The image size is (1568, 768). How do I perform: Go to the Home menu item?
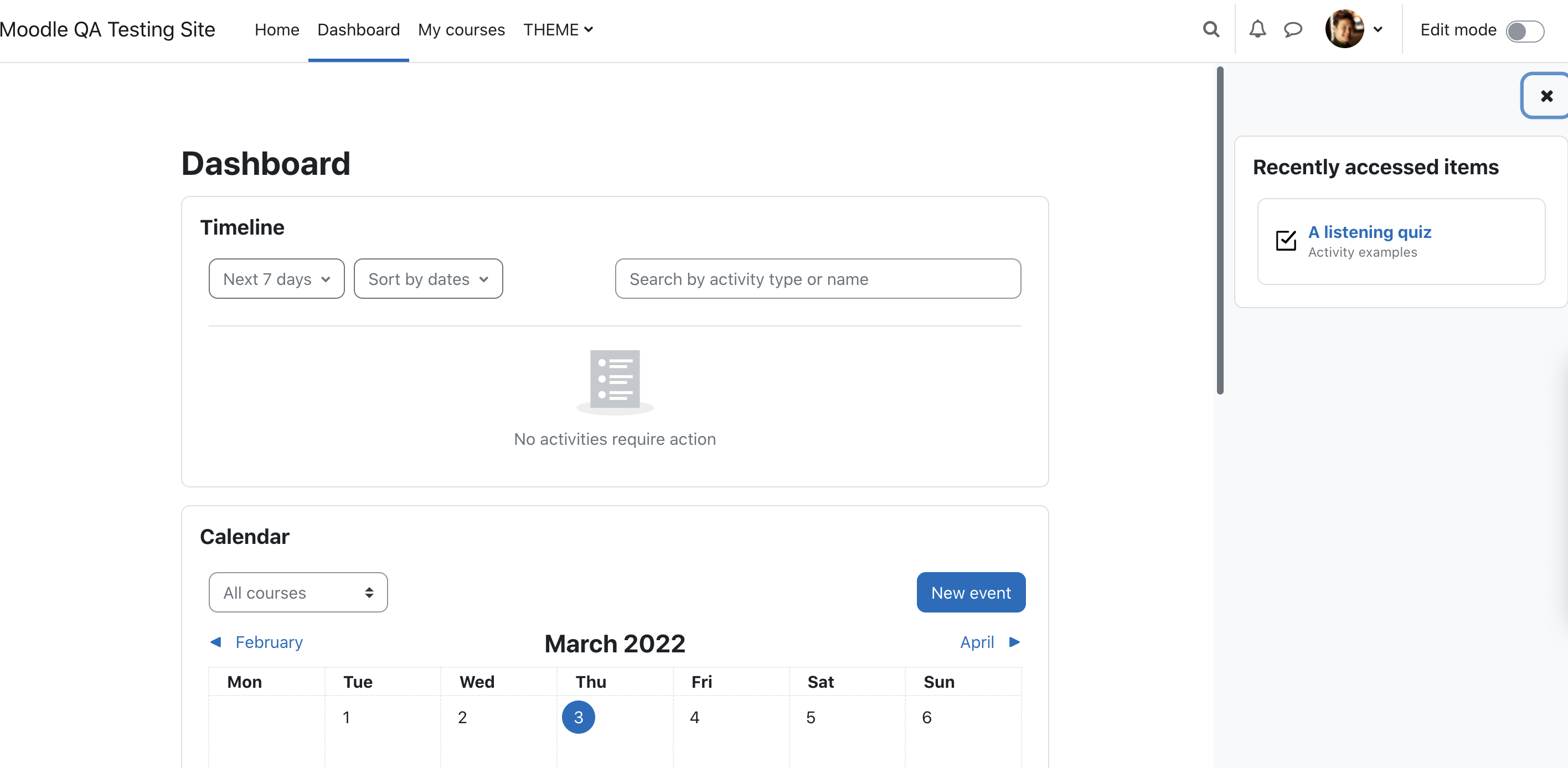[x=277, y=30]
